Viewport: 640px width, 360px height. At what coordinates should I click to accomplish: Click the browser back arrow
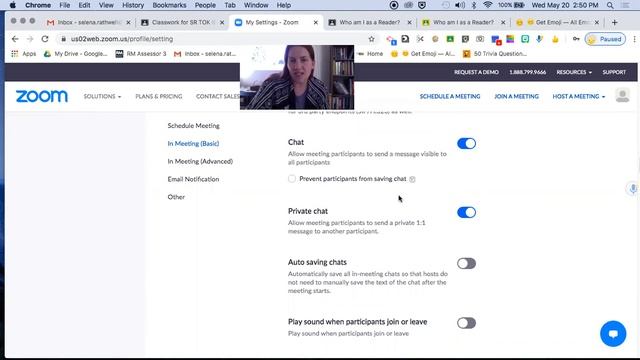(x=15, y=39)
